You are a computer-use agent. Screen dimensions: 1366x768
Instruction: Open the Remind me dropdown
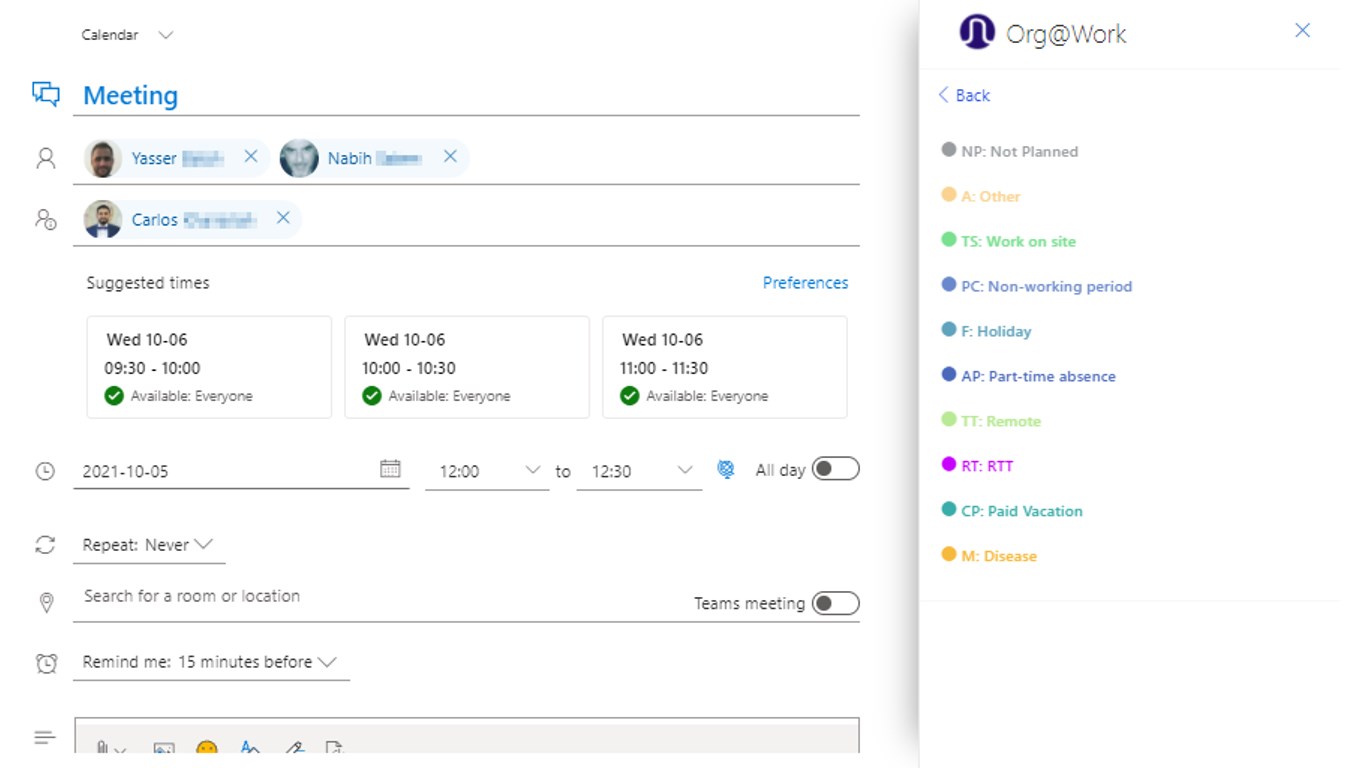pyautogui.click(x=210, y=662)
